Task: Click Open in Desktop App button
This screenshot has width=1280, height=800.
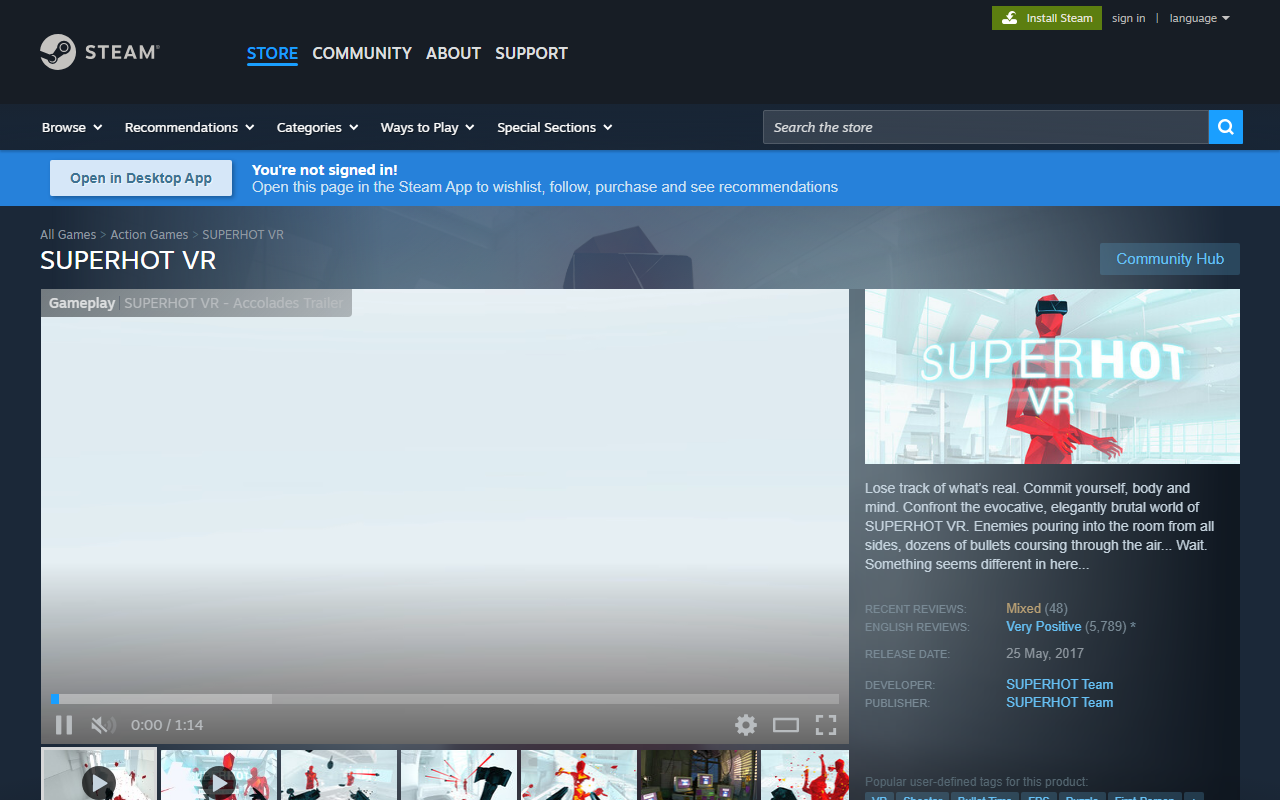Action: pos(141,178)
